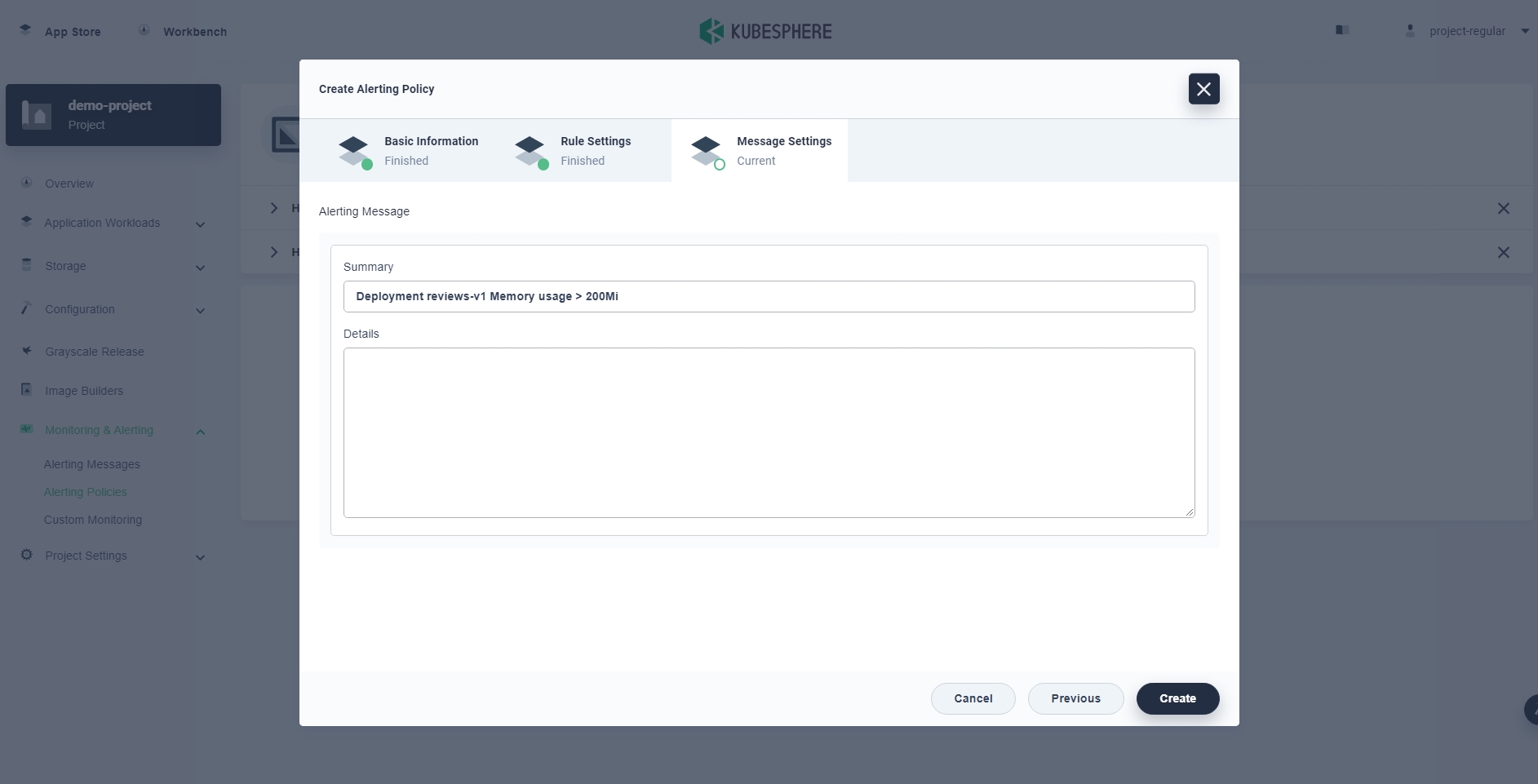Screen dimensions: 1538x784
Task: Click inside the Details text area
Action: [x=769, y=432]
